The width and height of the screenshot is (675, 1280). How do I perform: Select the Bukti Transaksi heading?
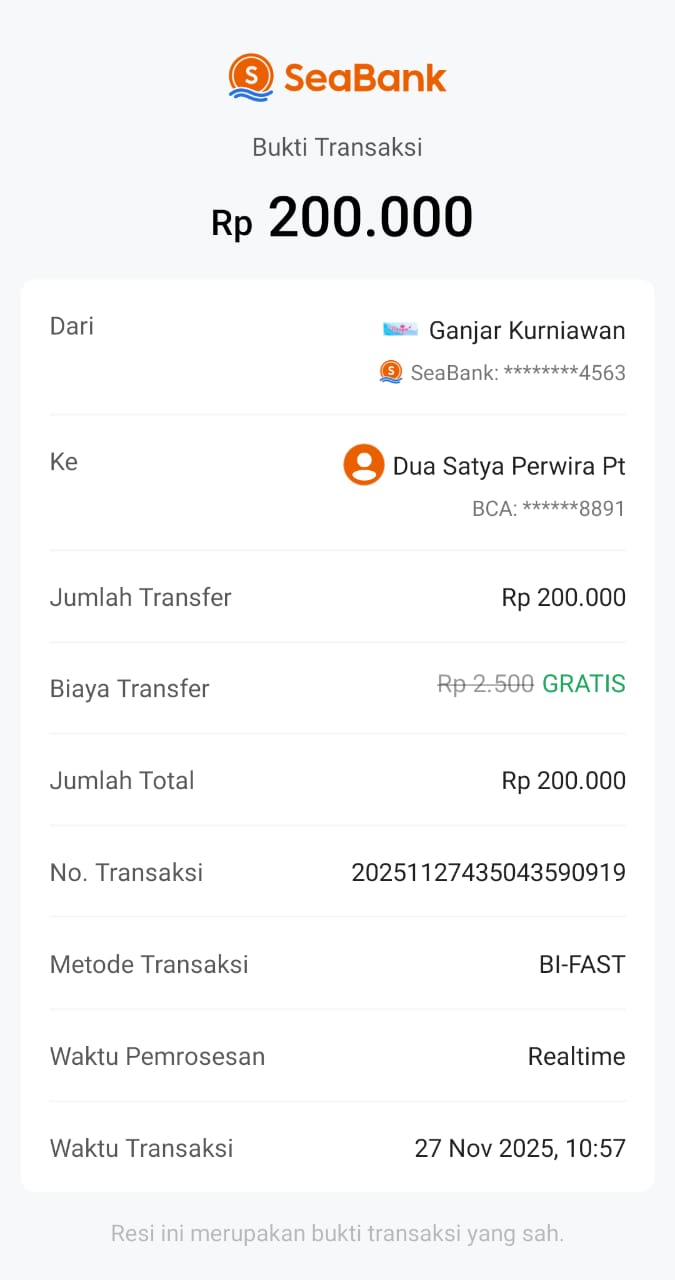point(337,147)
